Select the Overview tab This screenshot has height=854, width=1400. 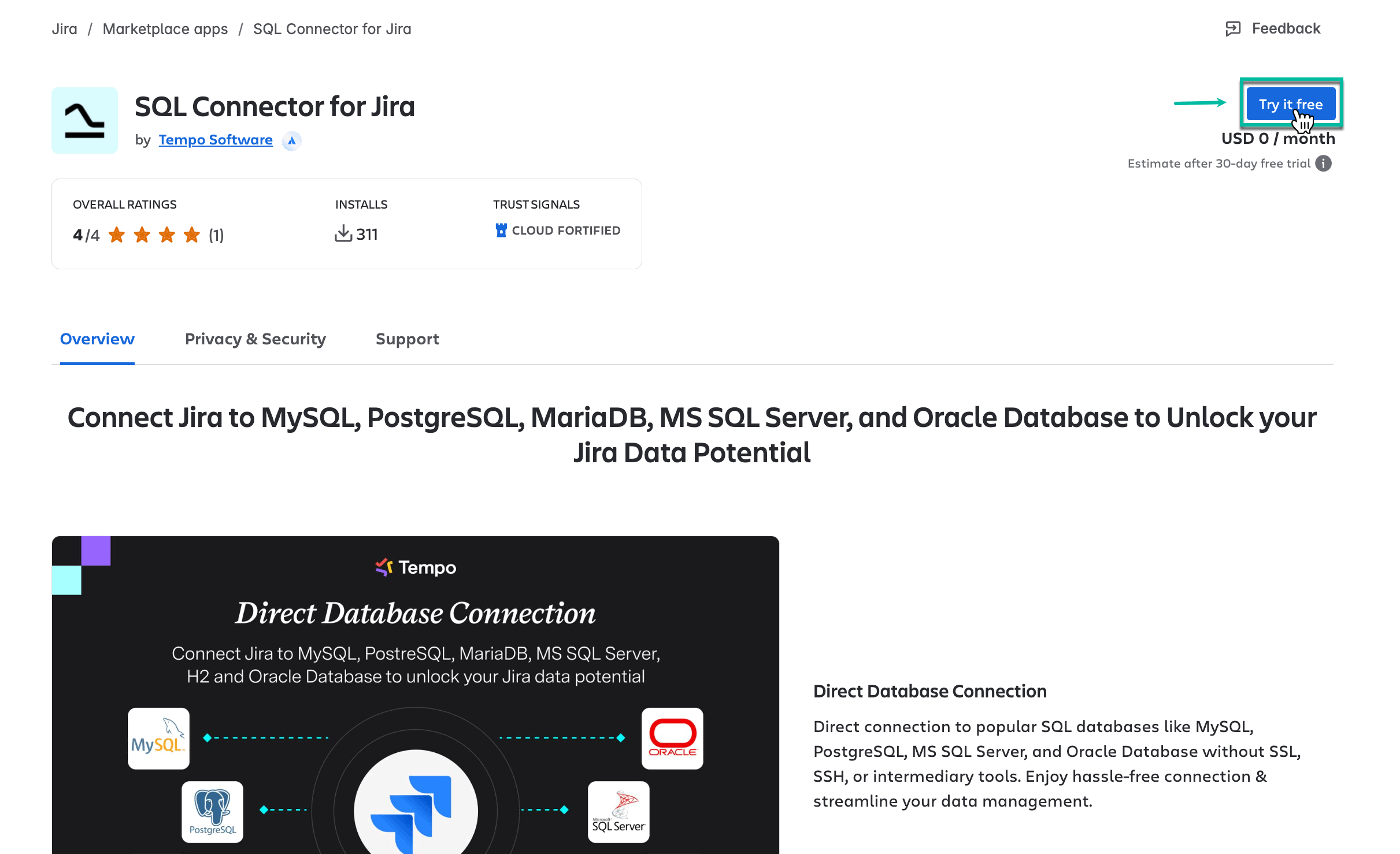97,339
